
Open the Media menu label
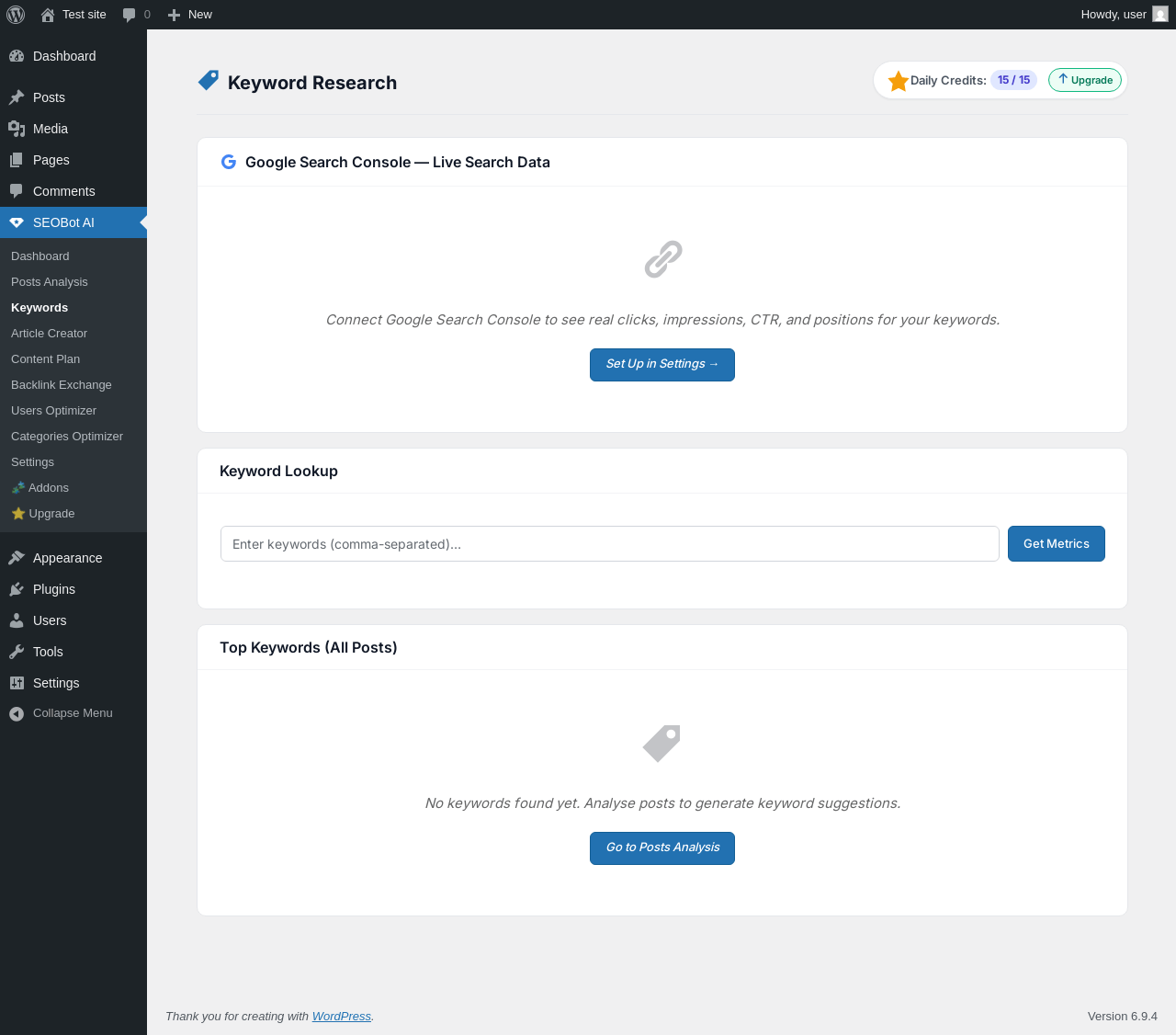51,129
